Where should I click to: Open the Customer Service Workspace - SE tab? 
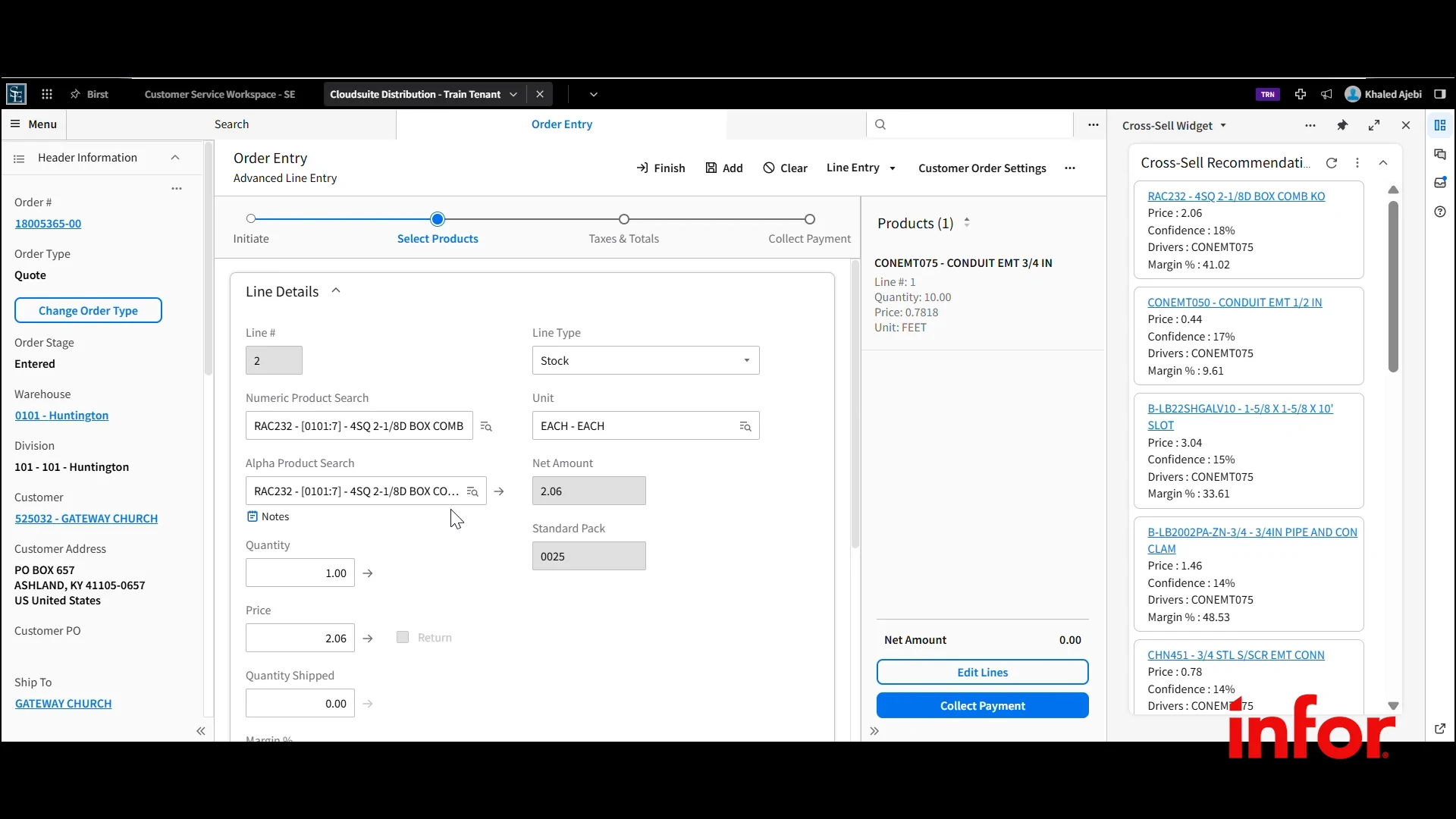[x=220, y=94]
